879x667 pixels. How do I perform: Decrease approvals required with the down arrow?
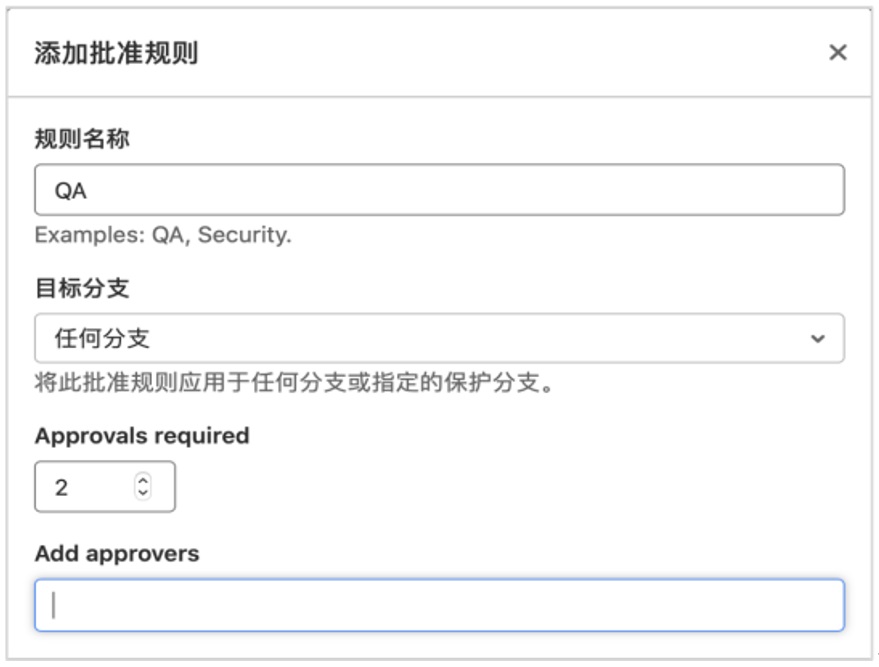(x=143, y=492)
